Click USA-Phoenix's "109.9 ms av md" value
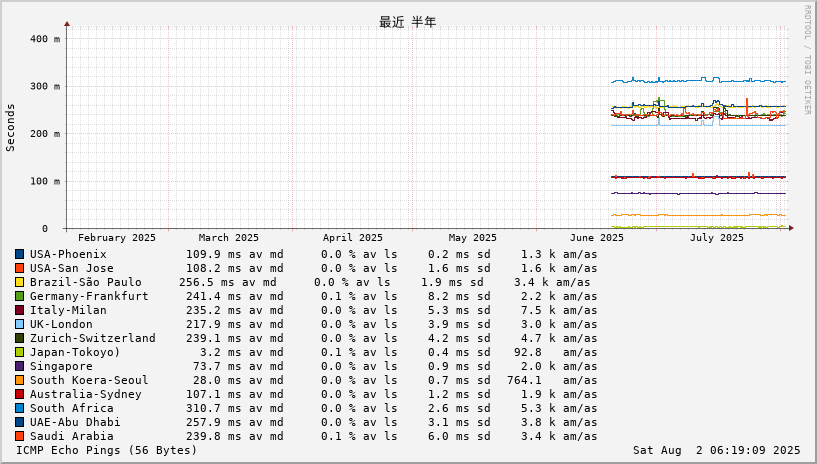Image resolution: width=817 pixels, height=464 pixels. [x=235, y=254]
